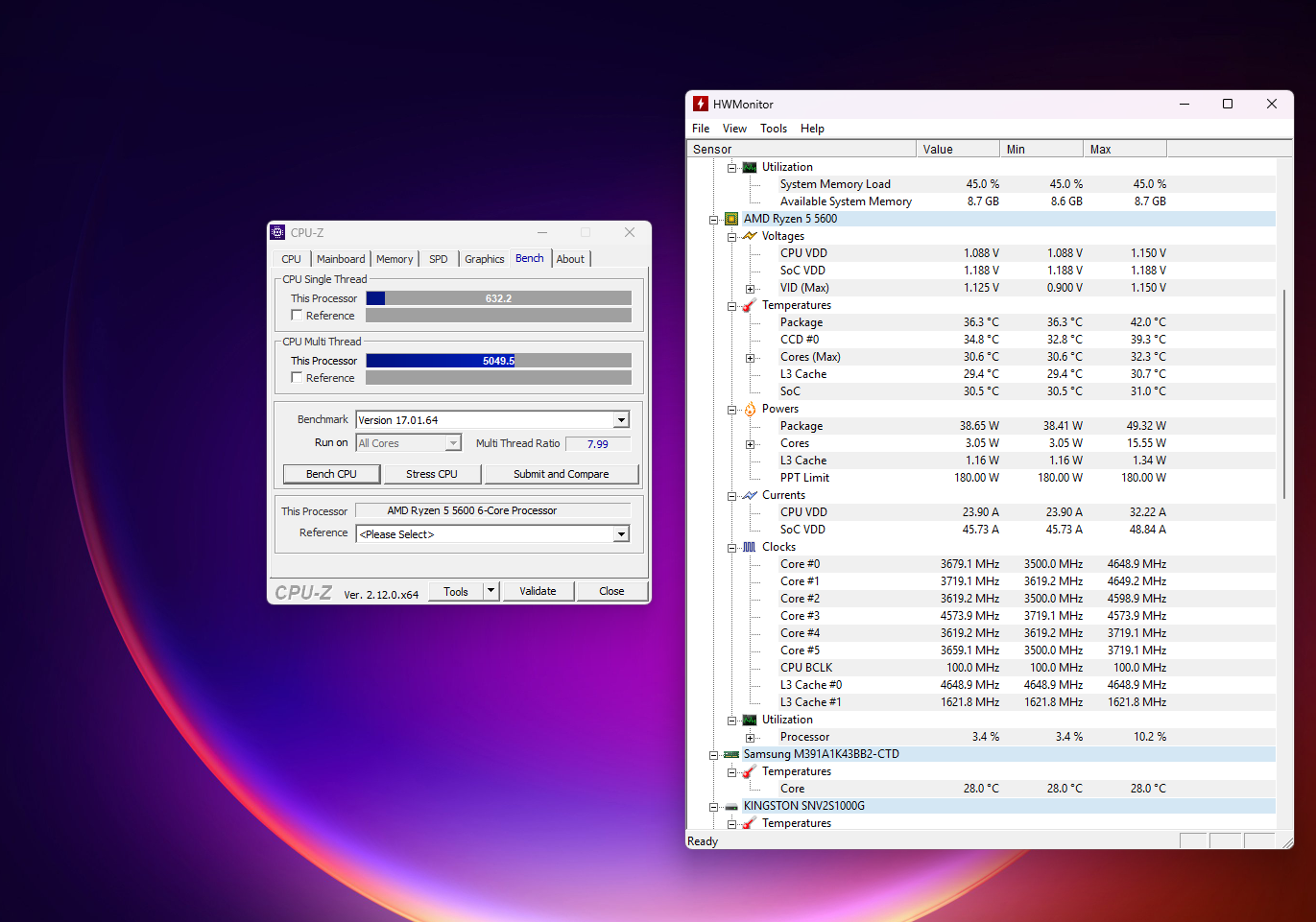The height and width of the screenshot is (922, 1316).
Task: Click thermometer icon under Samsung M391A1K43BB2-CTD
Action: (x=750, y=771)
